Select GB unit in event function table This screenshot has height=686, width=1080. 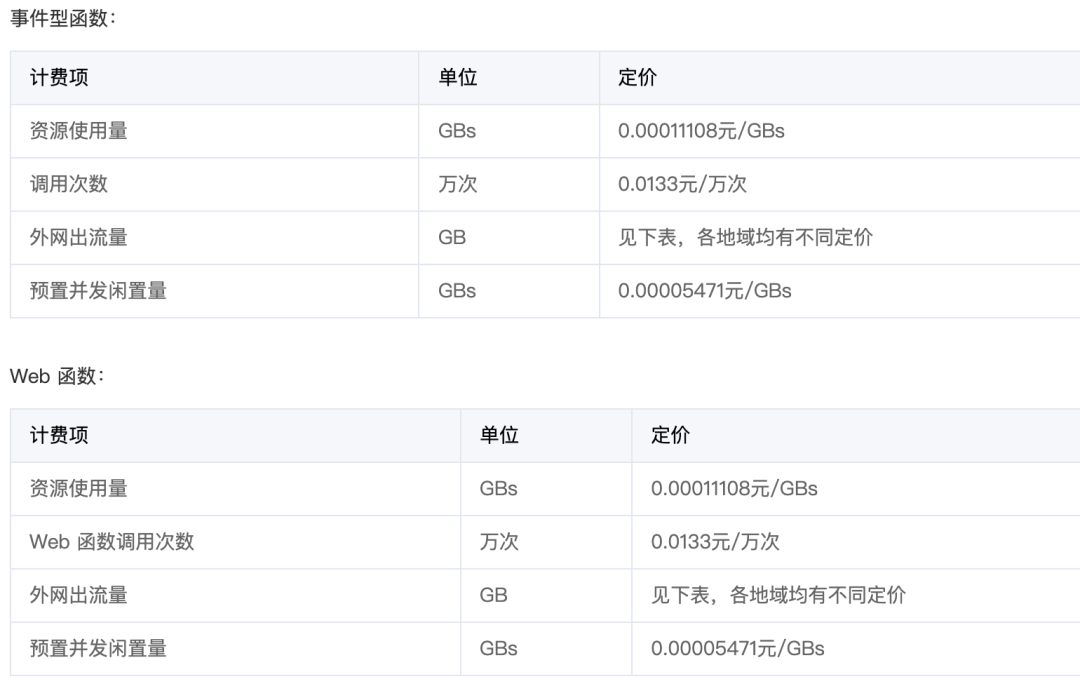(x=453, y=238)
